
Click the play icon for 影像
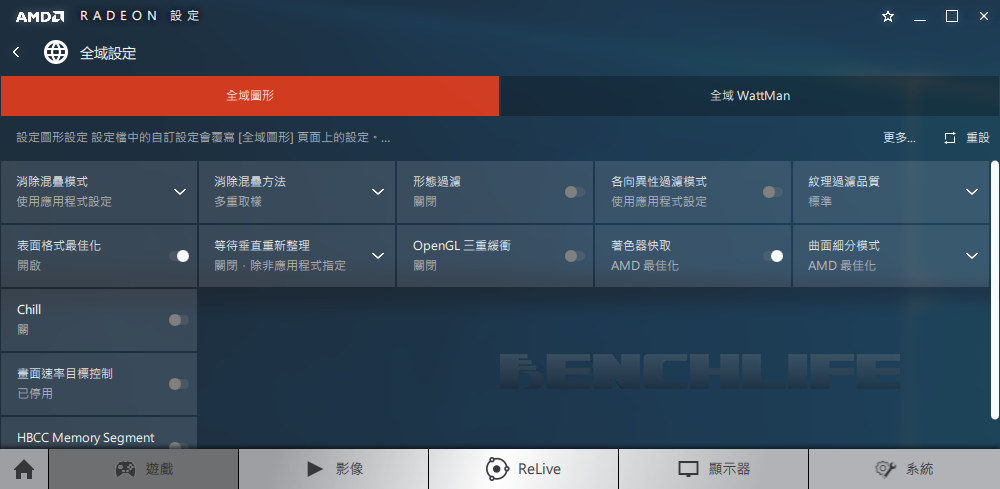[314, 469]
